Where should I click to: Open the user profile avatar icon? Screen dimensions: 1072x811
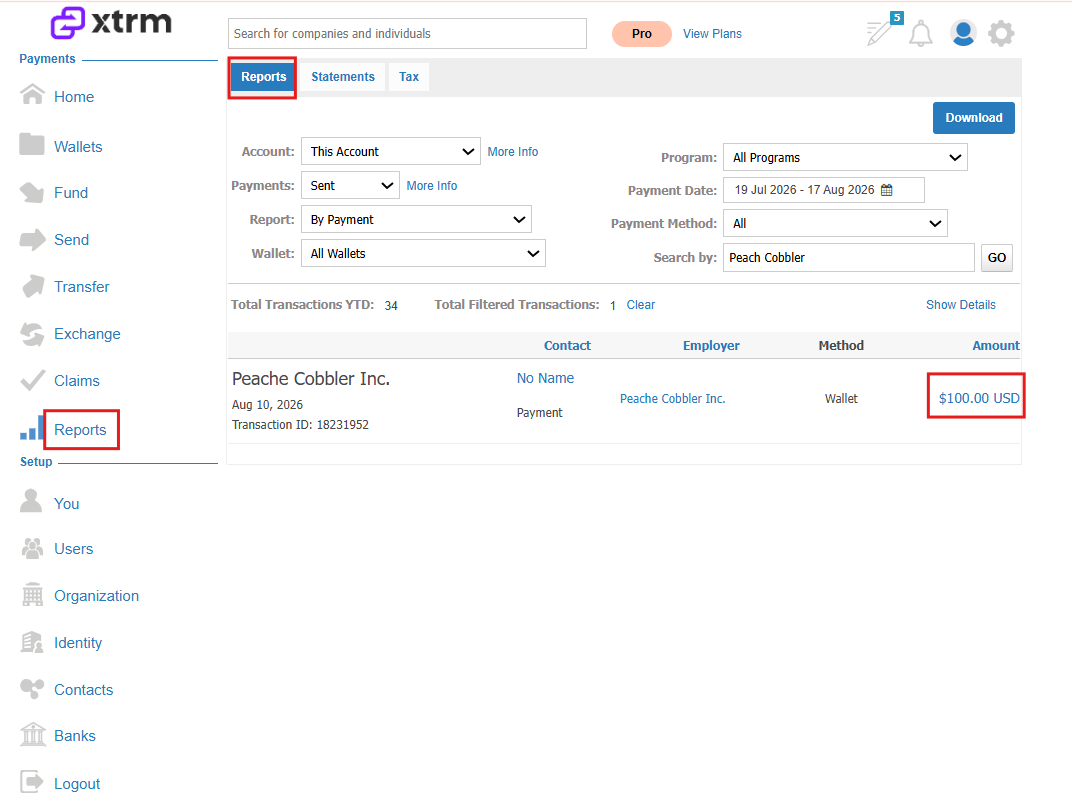963,33
